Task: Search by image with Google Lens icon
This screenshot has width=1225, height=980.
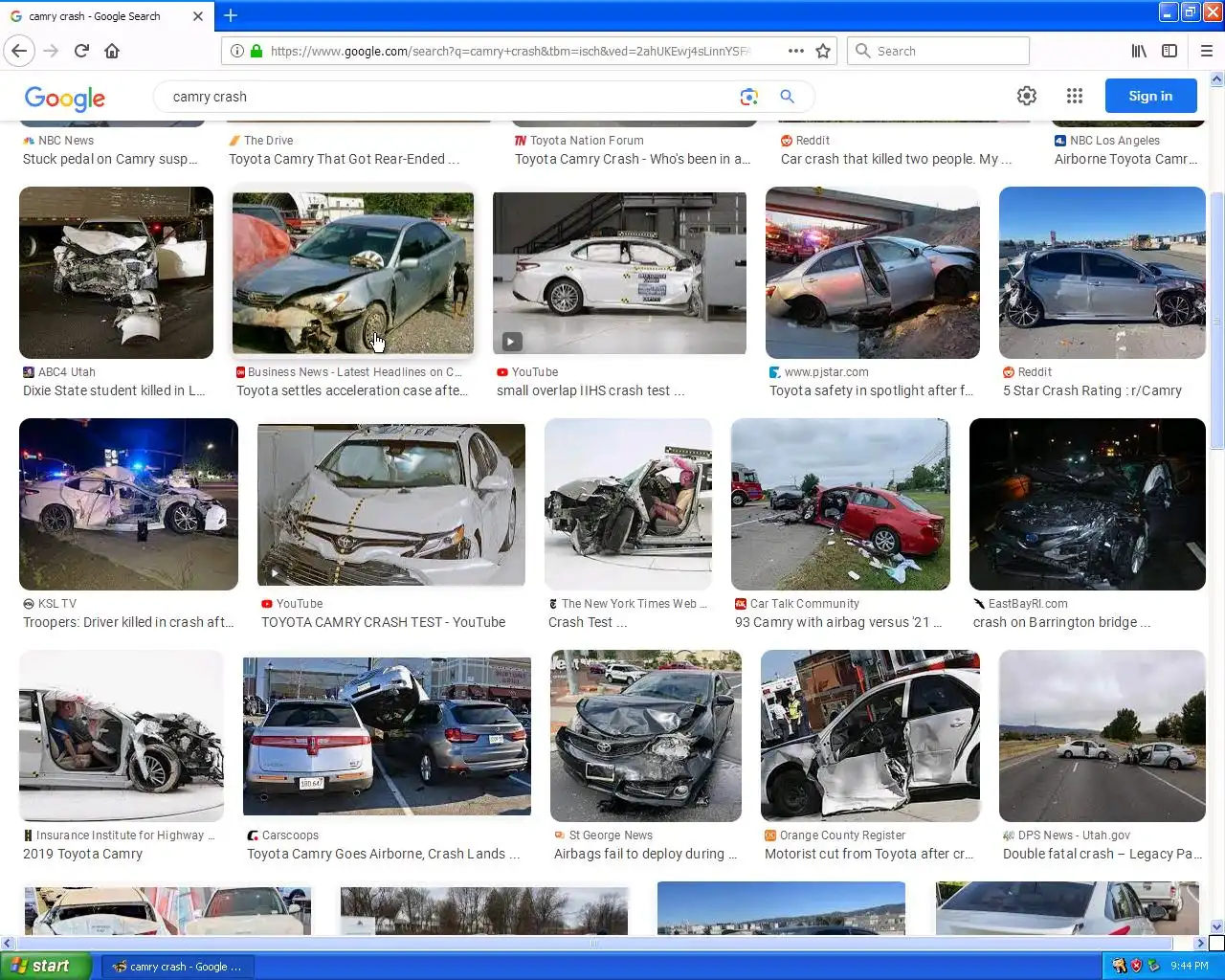Action: coord(748,97)
